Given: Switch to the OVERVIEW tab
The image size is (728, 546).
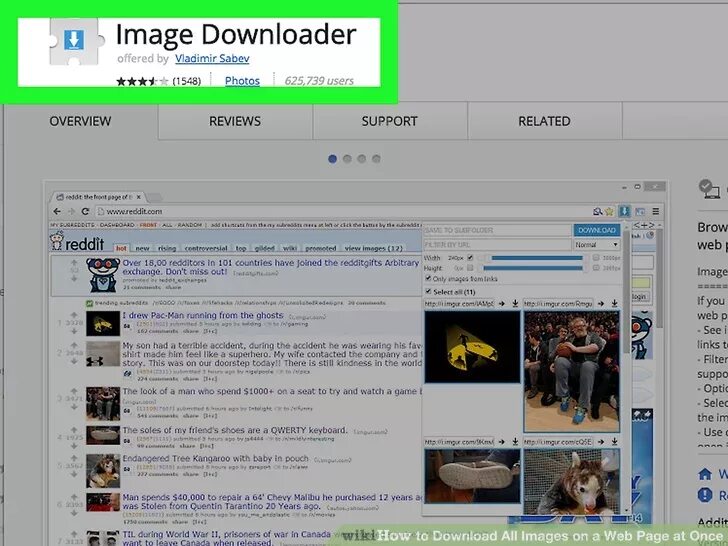Looking at the screenshot, I should [80, 121].
